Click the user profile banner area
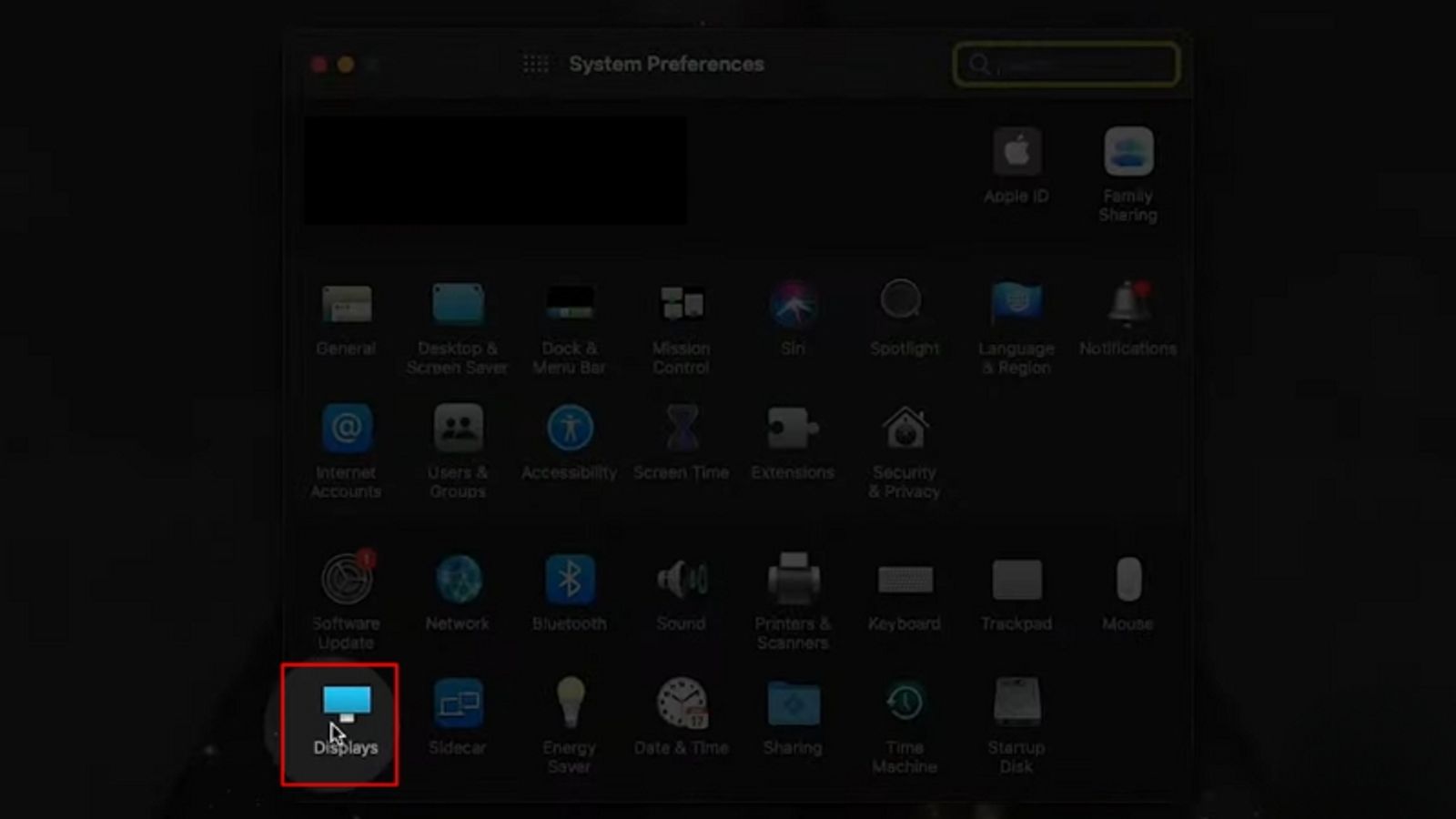The image size is (1456, 819). click(496, 170)
